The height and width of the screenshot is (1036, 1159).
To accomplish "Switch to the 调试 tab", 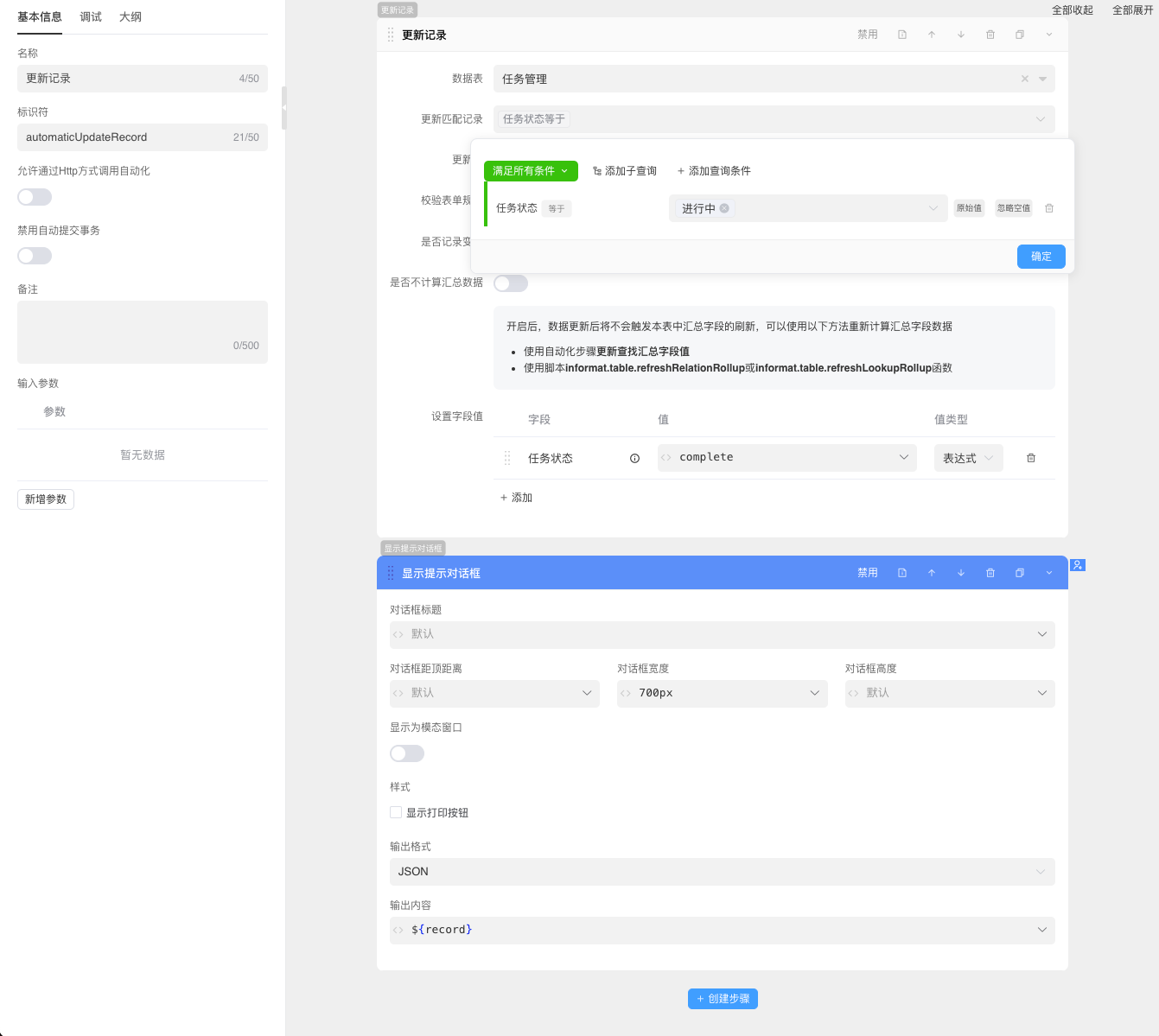I will pyautogui.click(x=91, y=17).
